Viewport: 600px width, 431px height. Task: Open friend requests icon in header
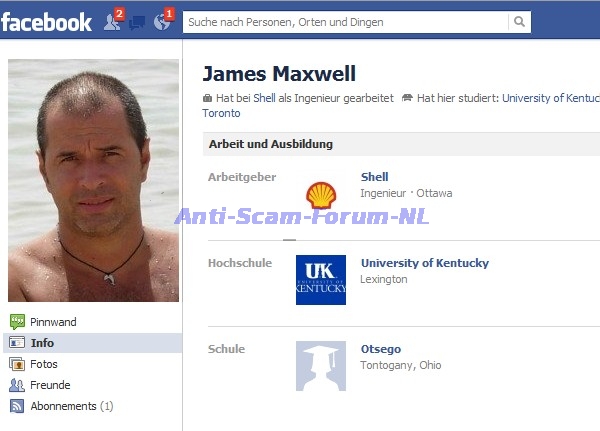(112, 22)
